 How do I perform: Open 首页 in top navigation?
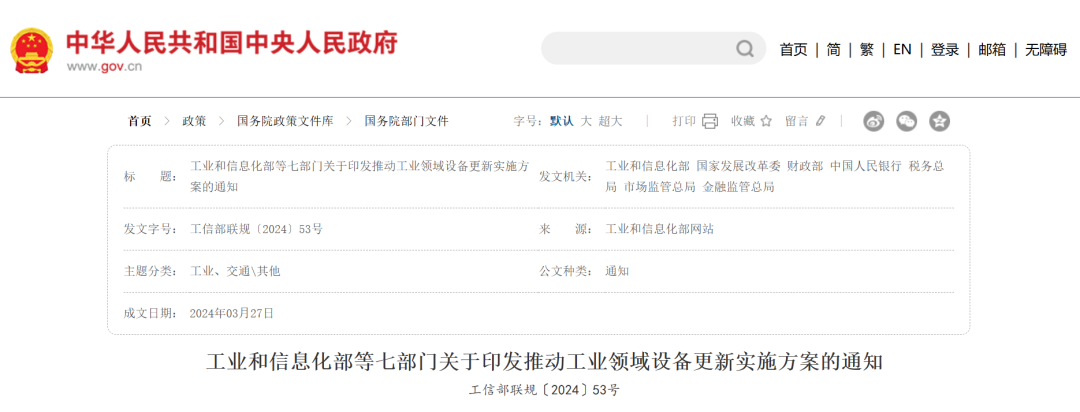coord(793,50)
